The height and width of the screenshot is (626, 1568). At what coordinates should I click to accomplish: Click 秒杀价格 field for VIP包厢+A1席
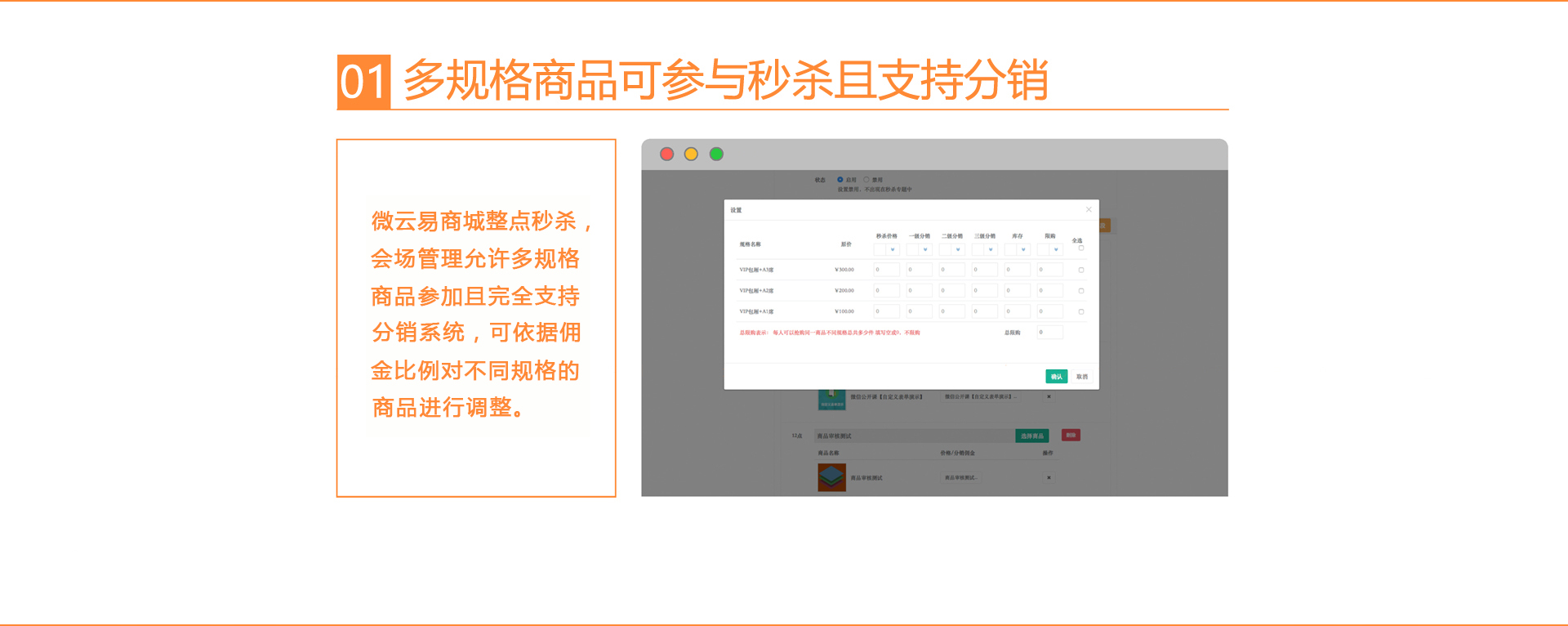886,311
